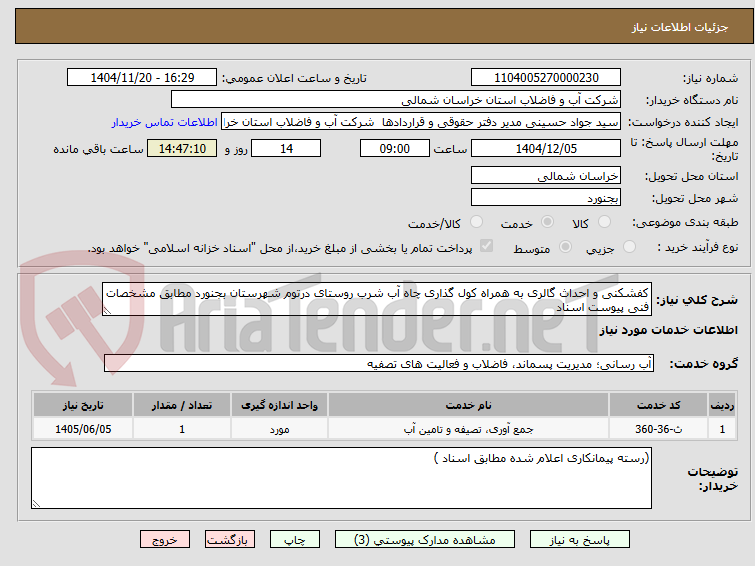Click the deadline hour field 09:00
Viewport: 755px width, 566px height.
pyautogui.click(x=394, y=148)
